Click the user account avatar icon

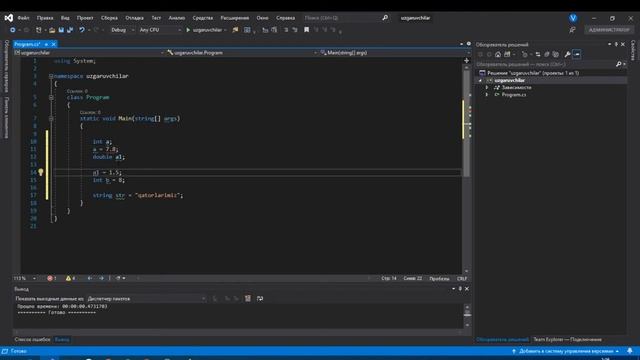pos(573,18)
